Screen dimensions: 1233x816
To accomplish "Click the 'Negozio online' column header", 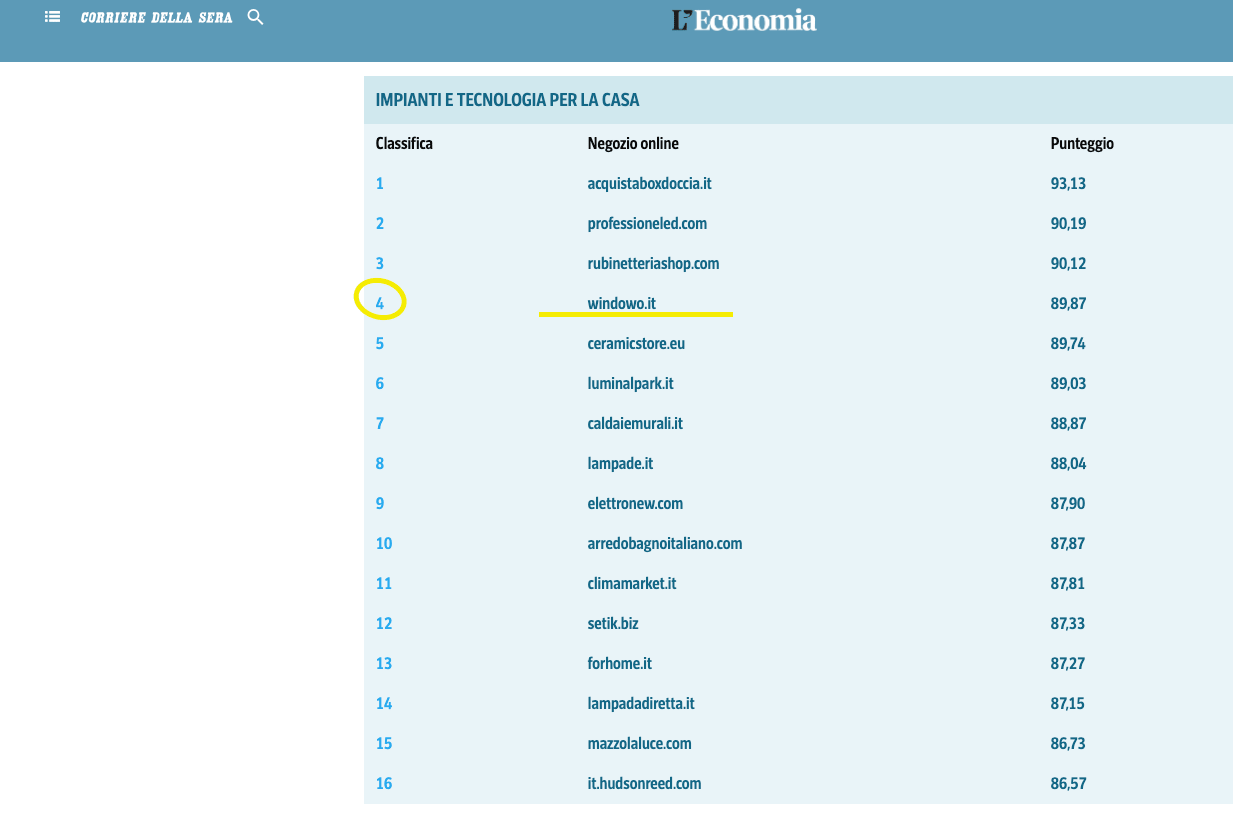I will [633, 143].
